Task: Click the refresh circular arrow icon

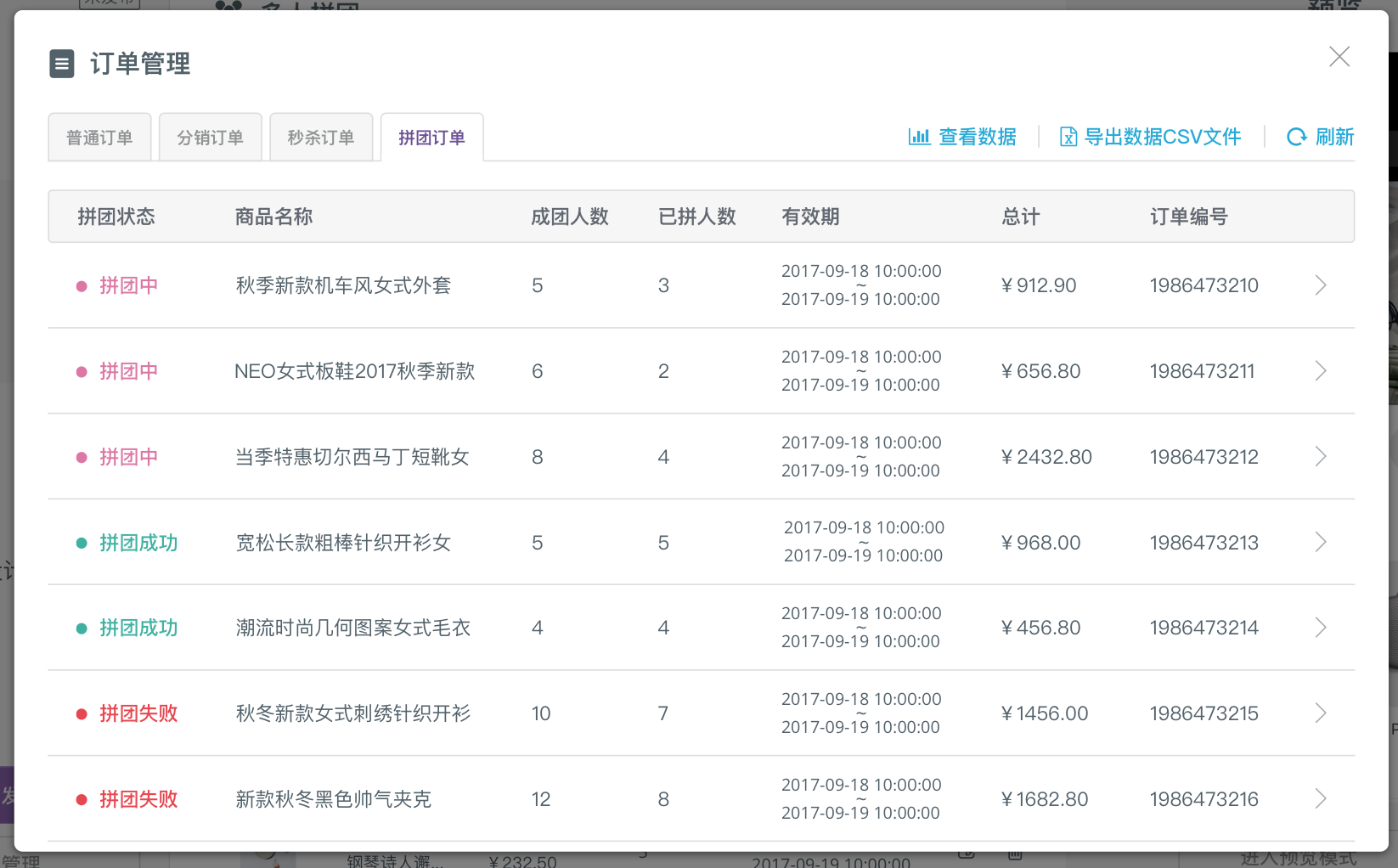Action: tap(1297, 137)
